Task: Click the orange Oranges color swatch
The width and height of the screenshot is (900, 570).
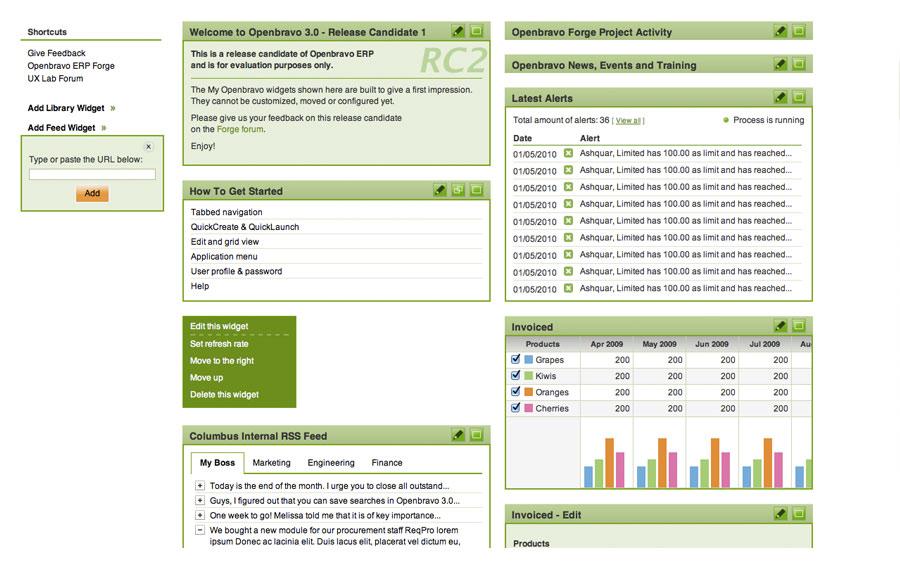Action: [x=529, y=391]
